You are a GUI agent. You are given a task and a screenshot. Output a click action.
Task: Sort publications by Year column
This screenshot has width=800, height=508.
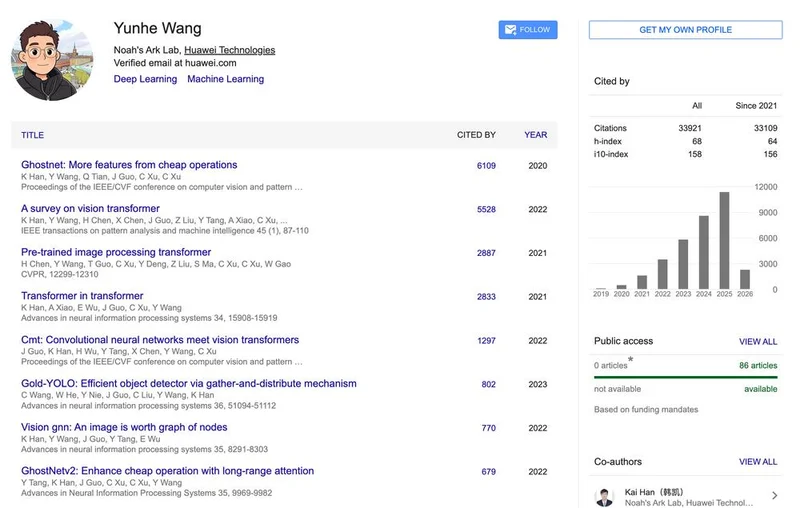pos(535,135)
